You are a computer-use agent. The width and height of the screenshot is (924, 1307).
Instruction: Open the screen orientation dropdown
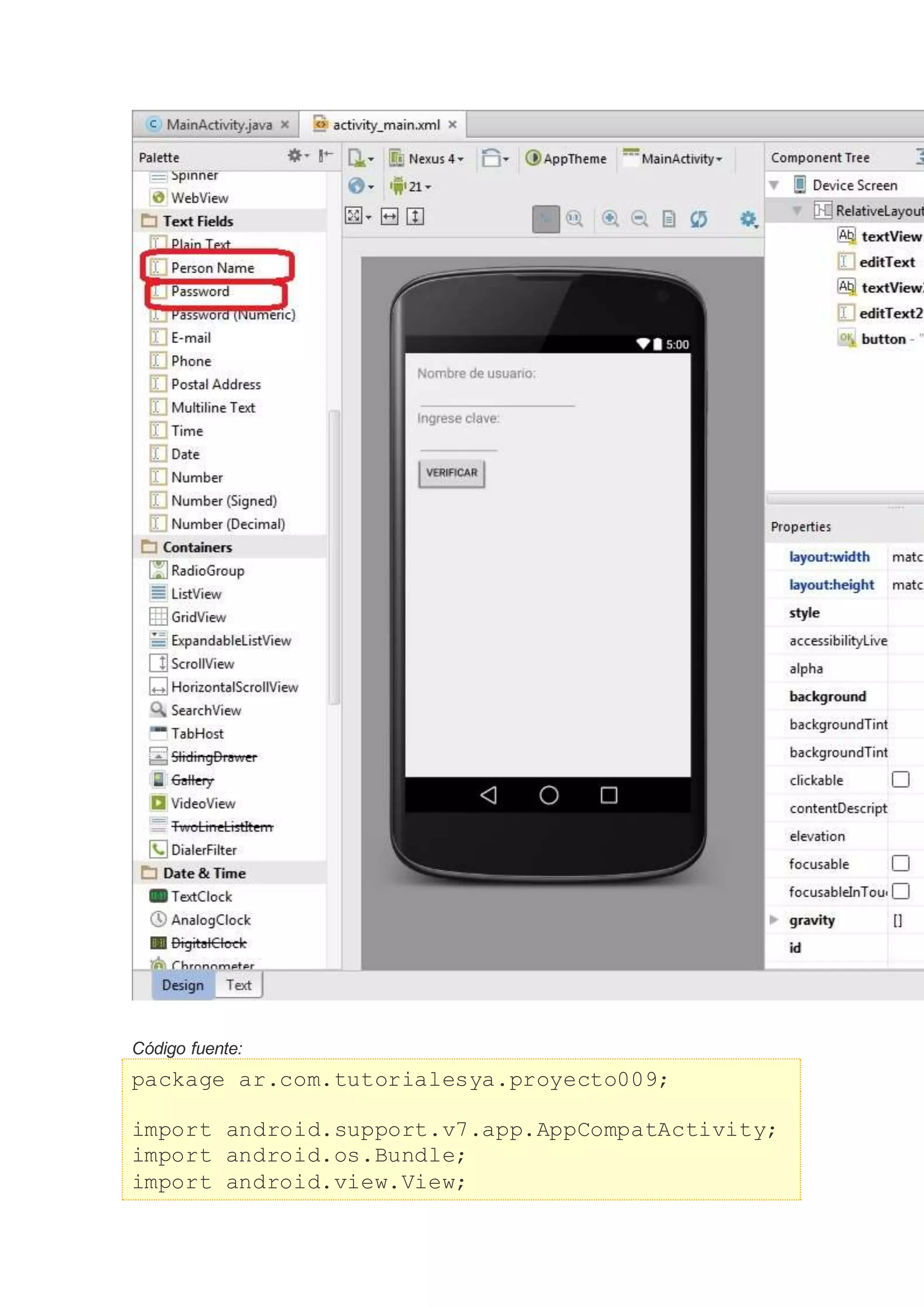click(495, 158)
